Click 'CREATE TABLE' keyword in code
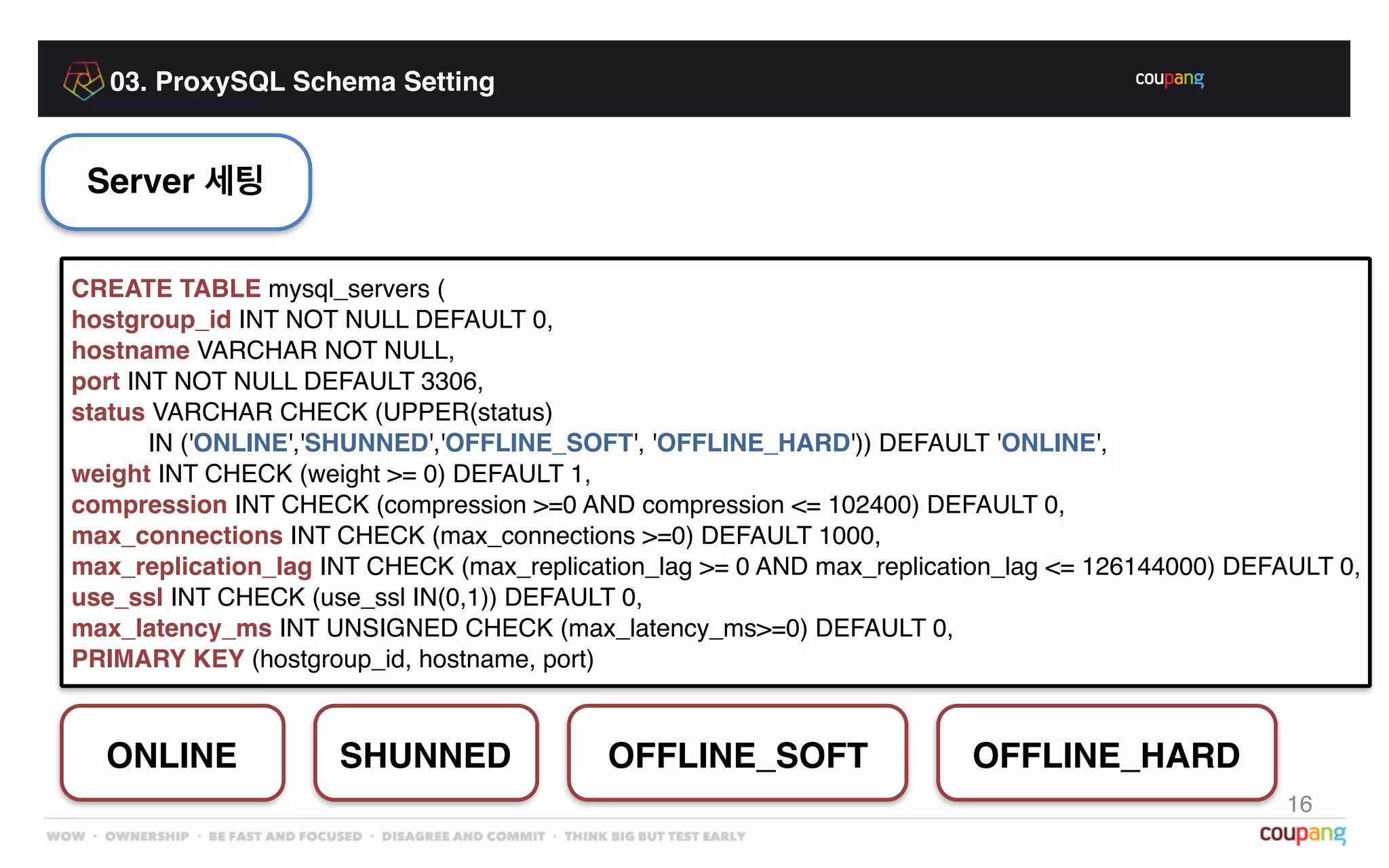Screen dimensions: 1389x868 (166, 289)
